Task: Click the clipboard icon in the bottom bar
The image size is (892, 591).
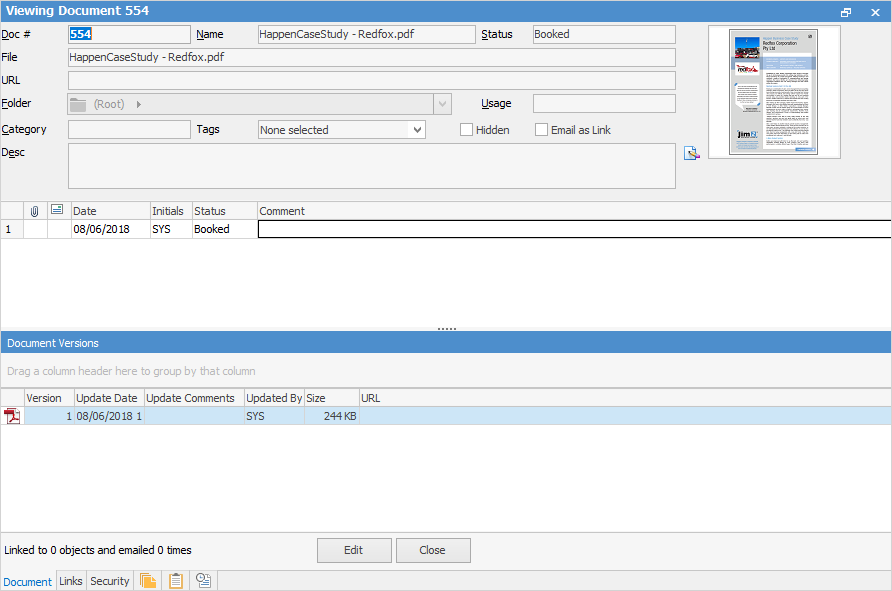Action: [x=176, y=580]
